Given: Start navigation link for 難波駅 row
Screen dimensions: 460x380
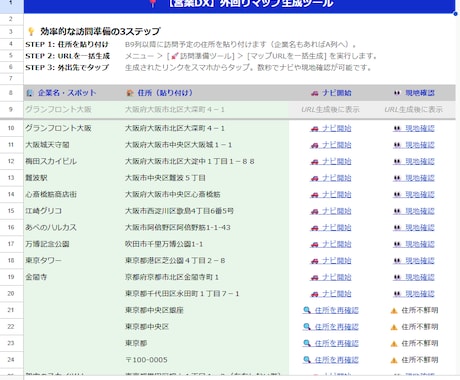Looking at the screenshot, I should tap(331, 178).
